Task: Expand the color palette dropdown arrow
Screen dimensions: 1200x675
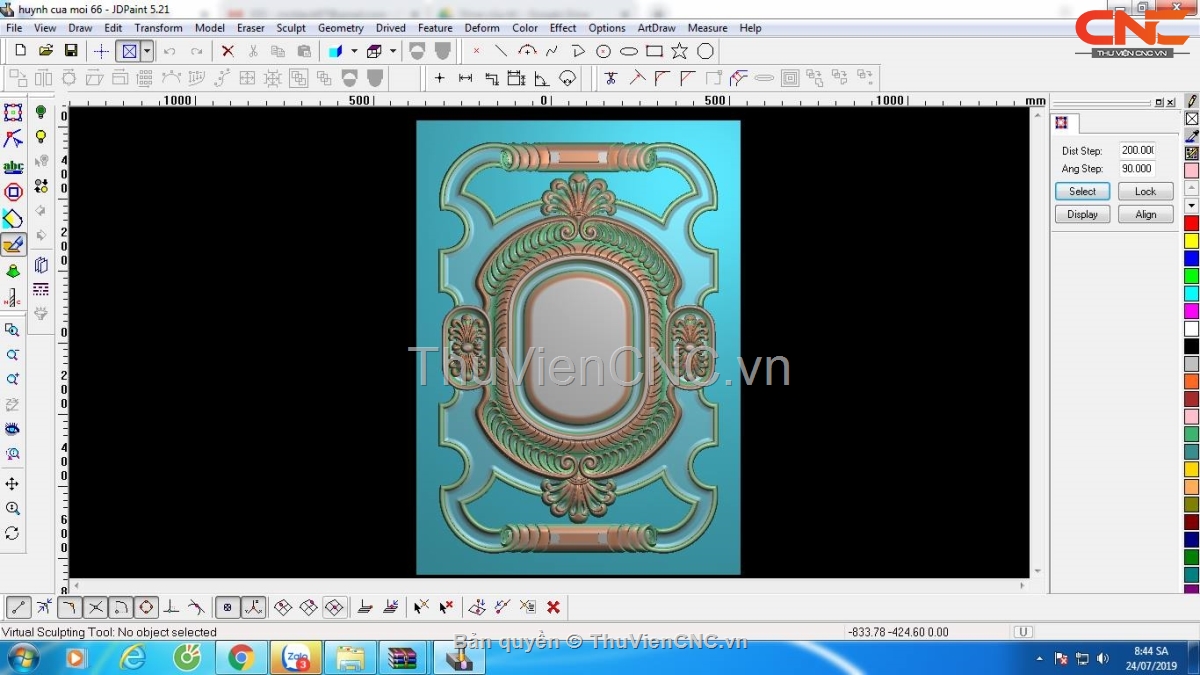Action: pyautogui.click(x=1192, y=205)
